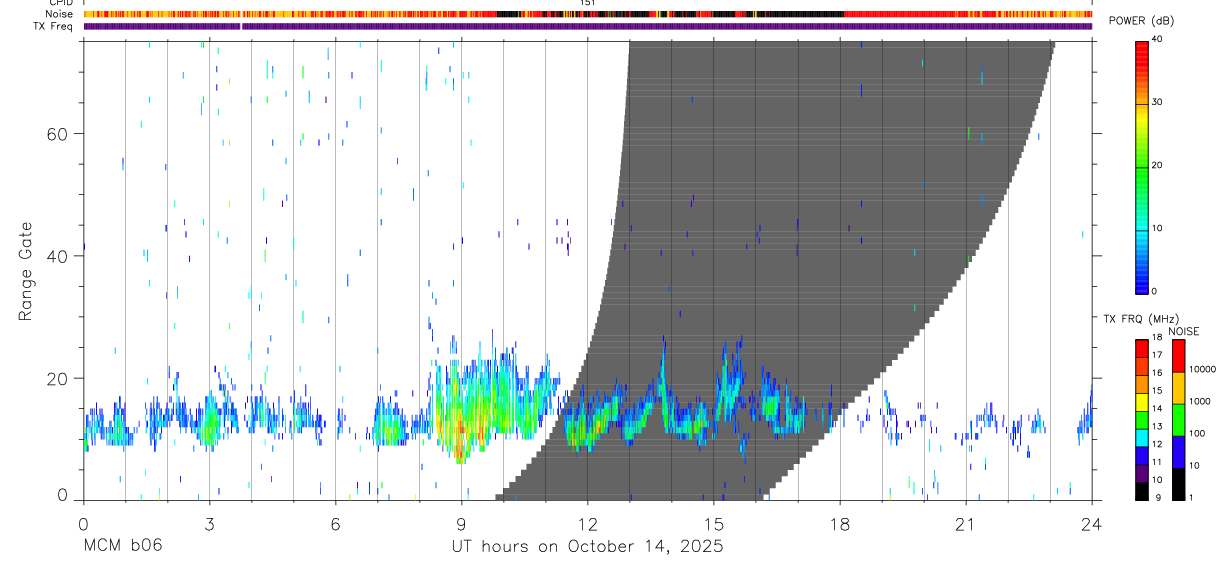Click the 100 label on the noise scale
Screen dimensions: 1228x567
1198,433
